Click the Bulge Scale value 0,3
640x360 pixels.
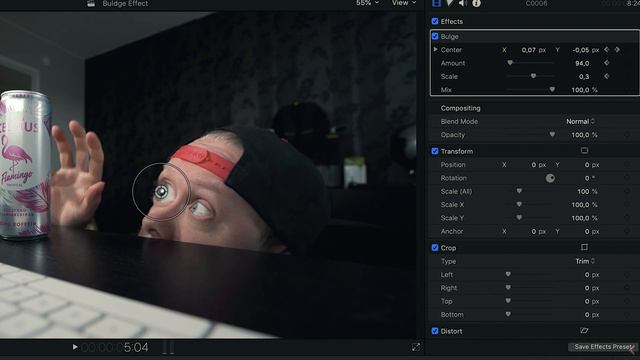click(x=584, y=76)
